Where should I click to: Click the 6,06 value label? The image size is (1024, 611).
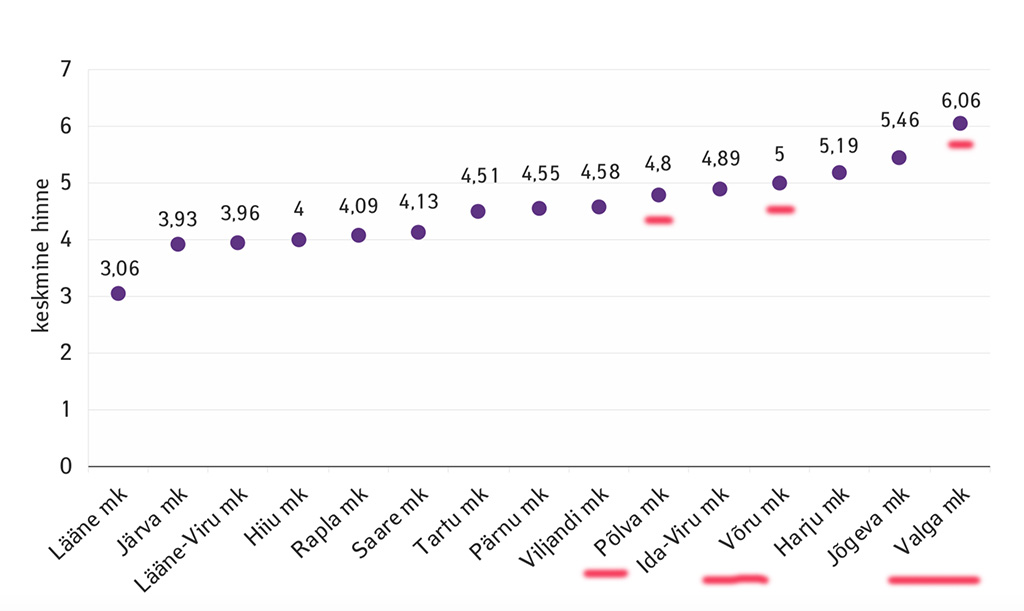[960, 100]
